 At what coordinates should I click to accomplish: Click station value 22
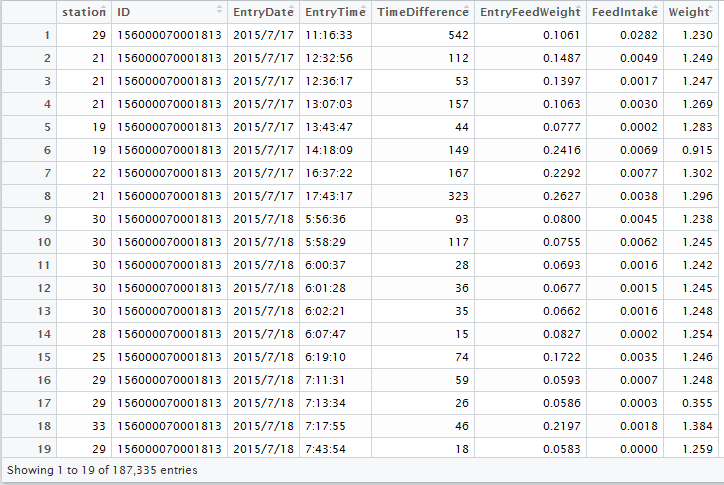click(99, 173)
